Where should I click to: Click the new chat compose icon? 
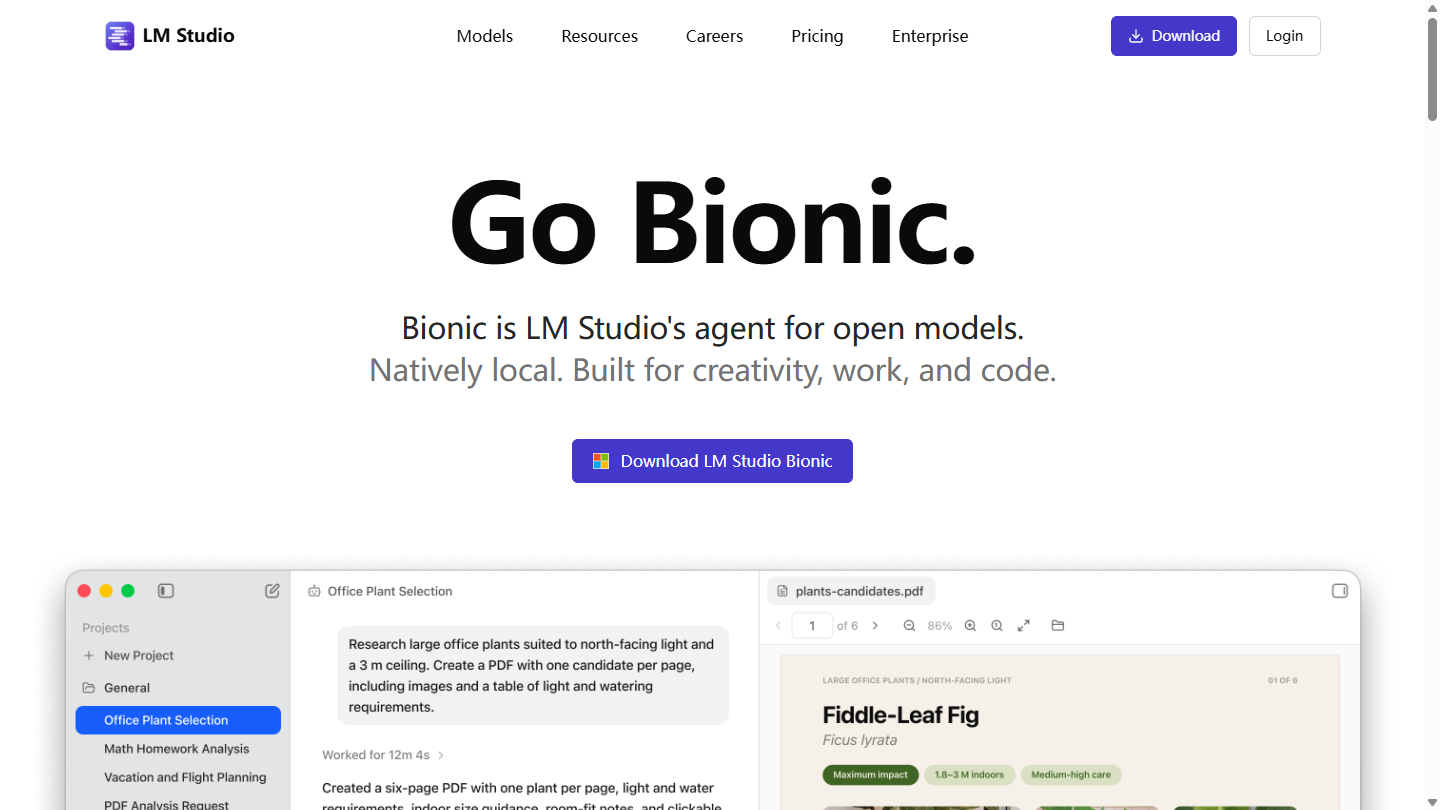(x=272, y=591)
